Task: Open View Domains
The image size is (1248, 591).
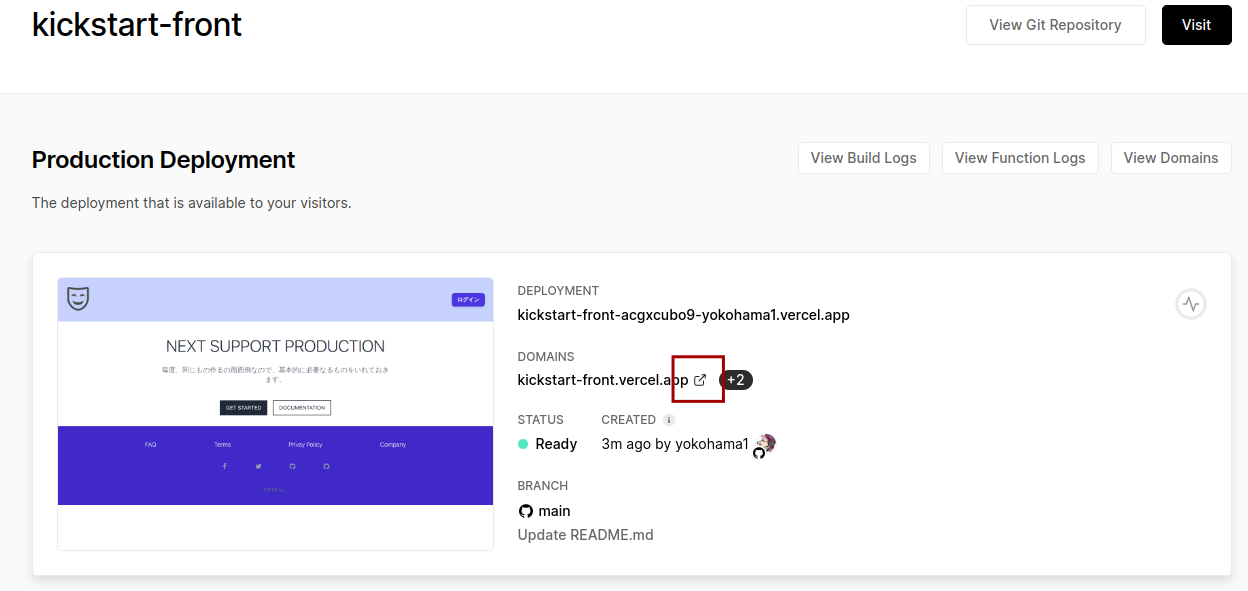Action: pyautogui.click(x=1171, y=157)
